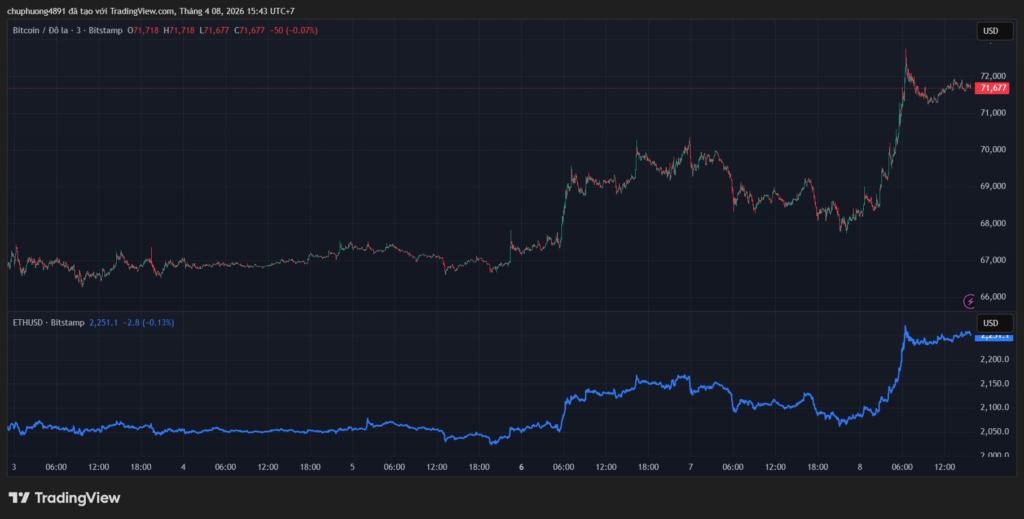This screenshot has height=519, width=1024.
Task: Click the purple lightning bolt events icon
Action: 968,300
